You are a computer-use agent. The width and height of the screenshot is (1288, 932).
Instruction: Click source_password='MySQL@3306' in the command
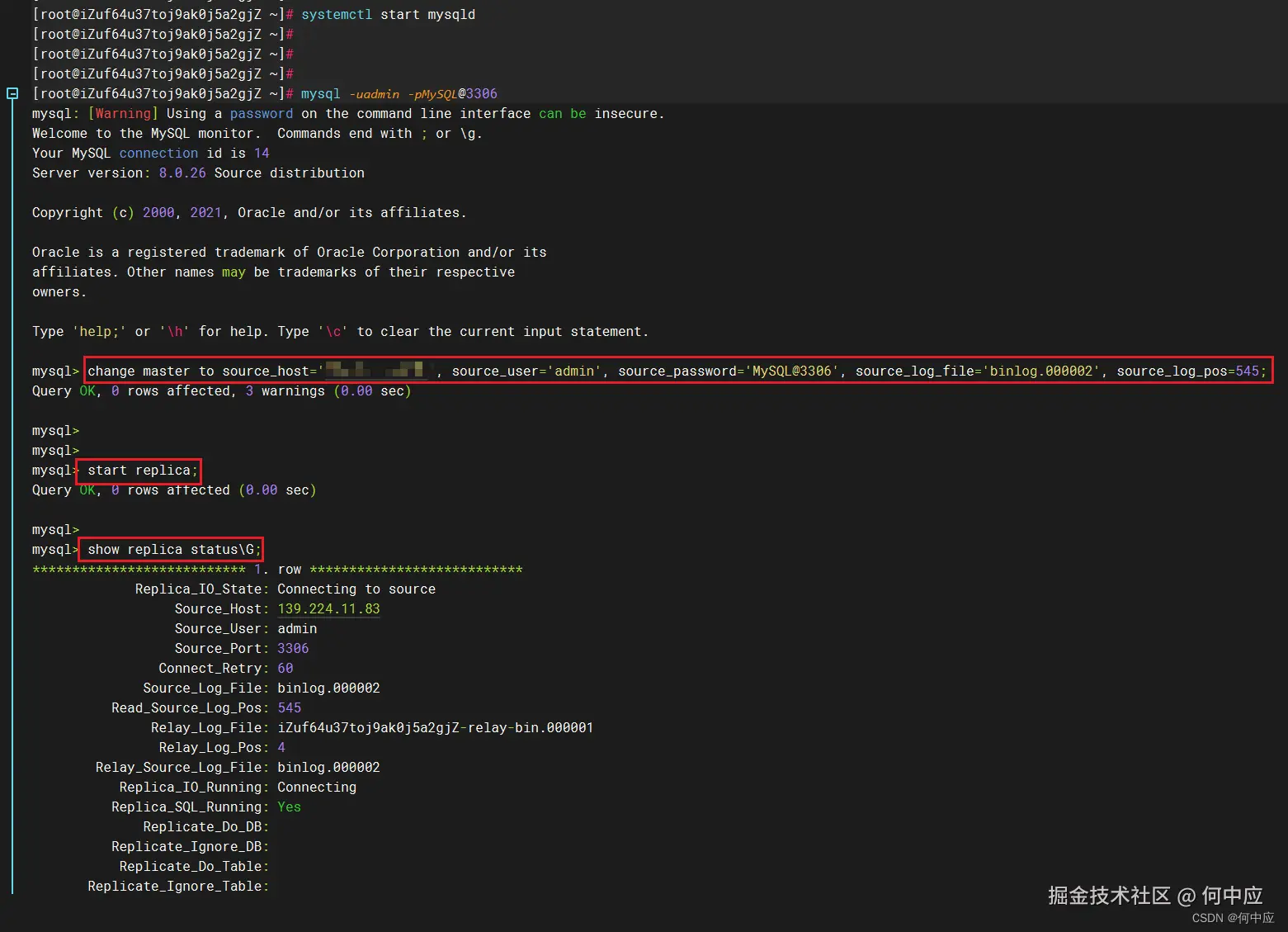point(729,371)
